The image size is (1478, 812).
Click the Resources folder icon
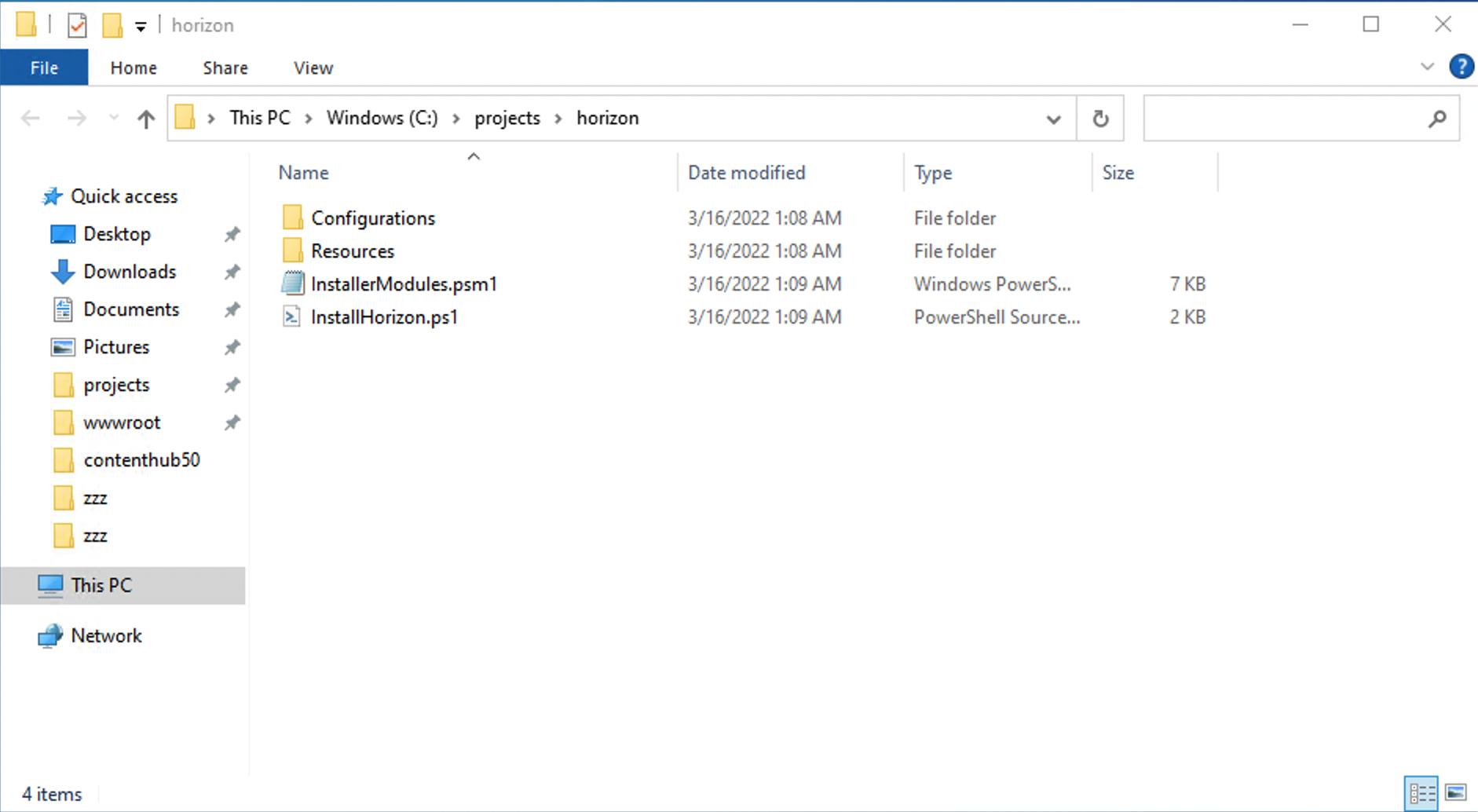292,251
